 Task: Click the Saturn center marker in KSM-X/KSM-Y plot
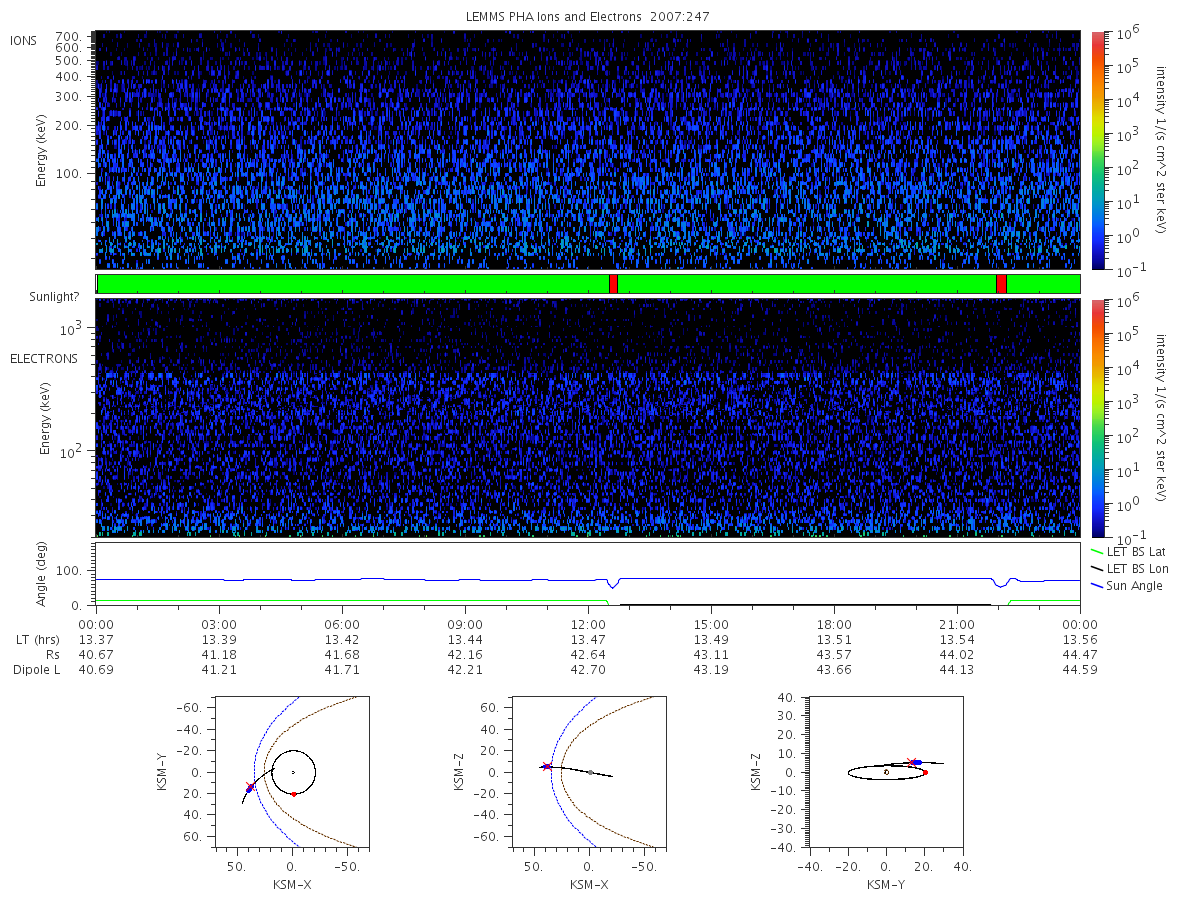[293, 772]
